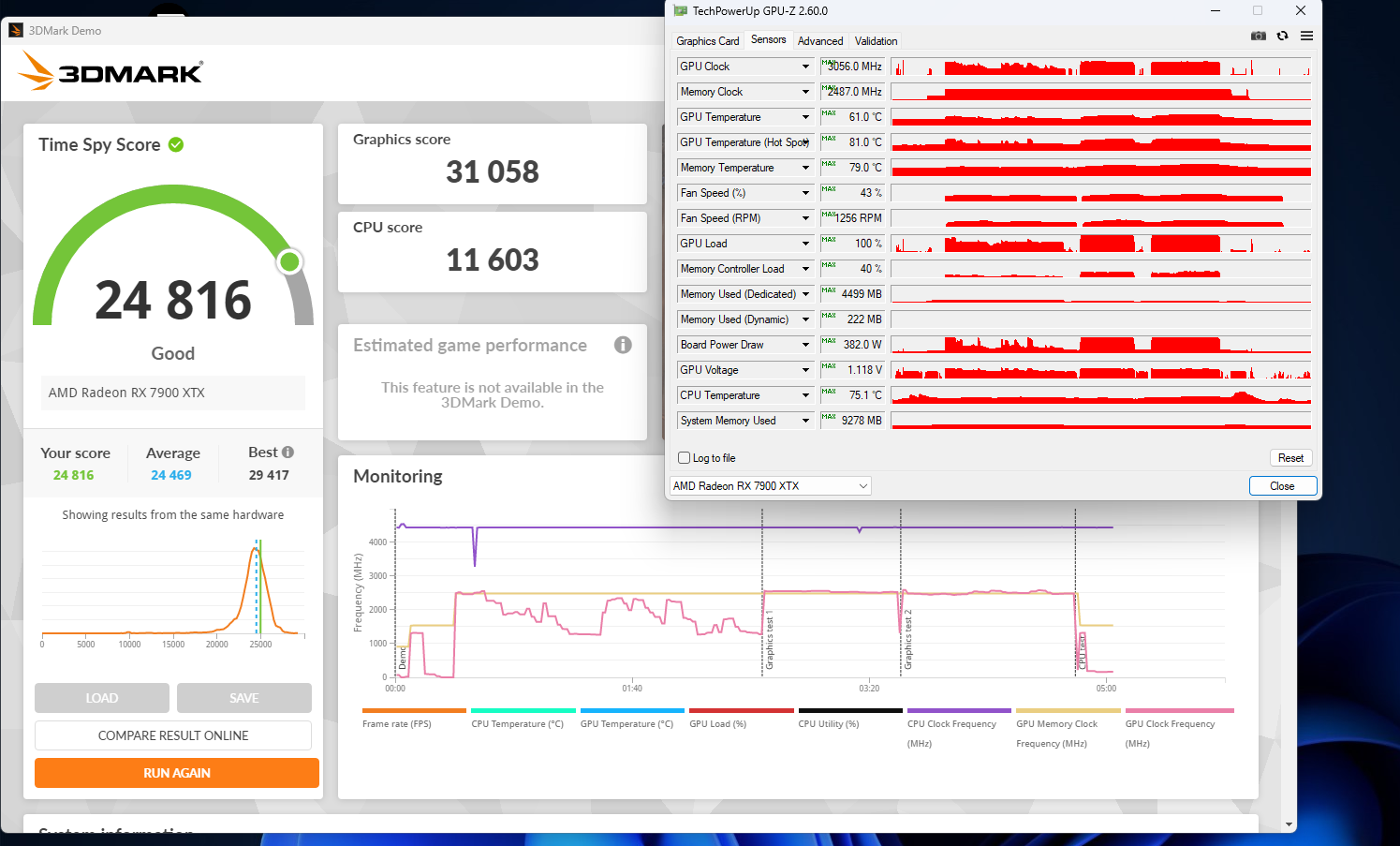The image size is (1400, 846).
Task: Click the GPU-Z screenshot camera icon
Action: coord(1259,36)
